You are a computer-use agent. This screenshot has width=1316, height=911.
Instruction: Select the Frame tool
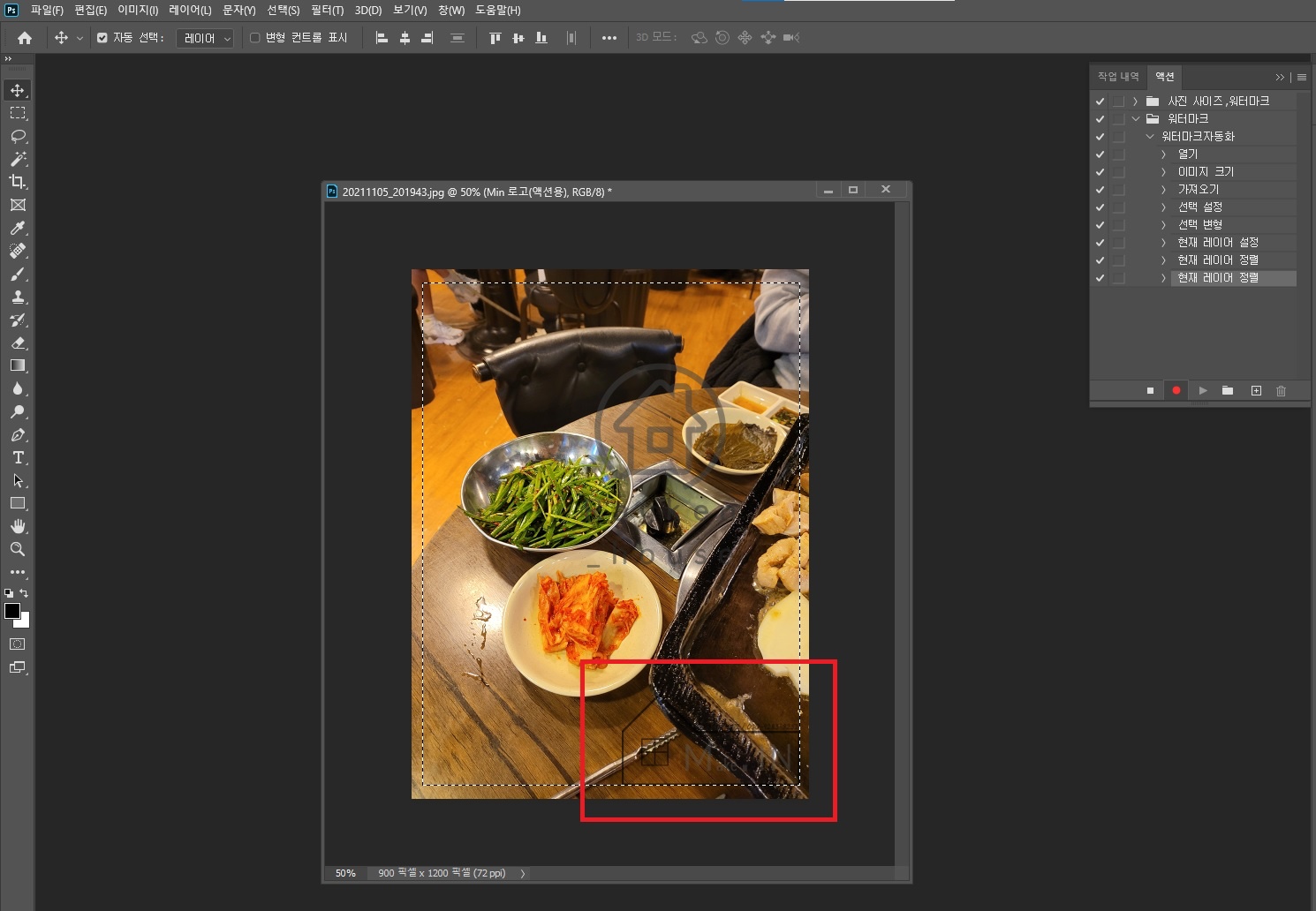(18, 205)
